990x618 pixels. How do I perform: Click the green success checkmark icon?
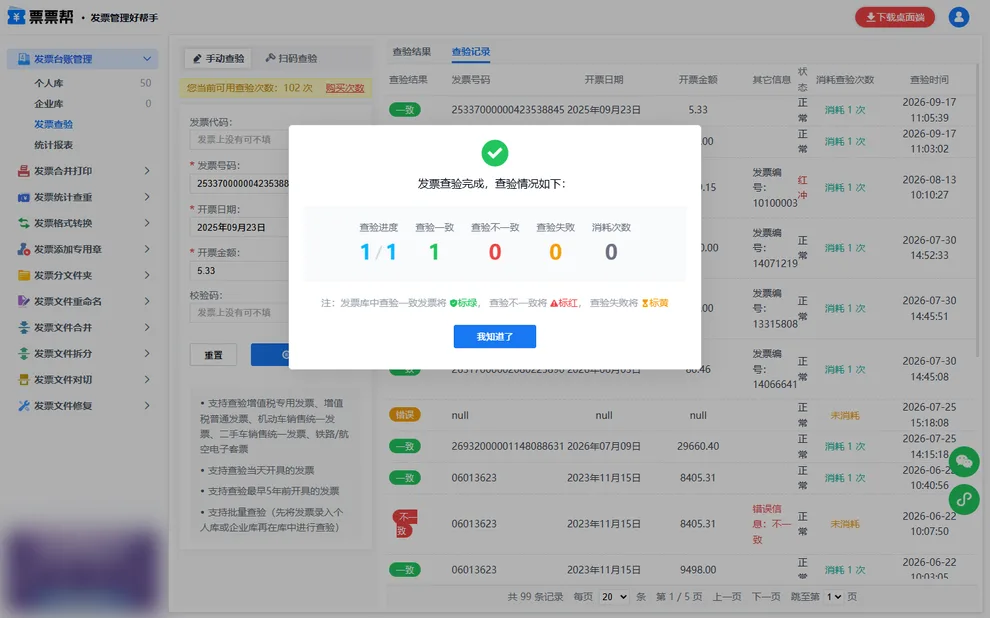(x=494, y=153)
